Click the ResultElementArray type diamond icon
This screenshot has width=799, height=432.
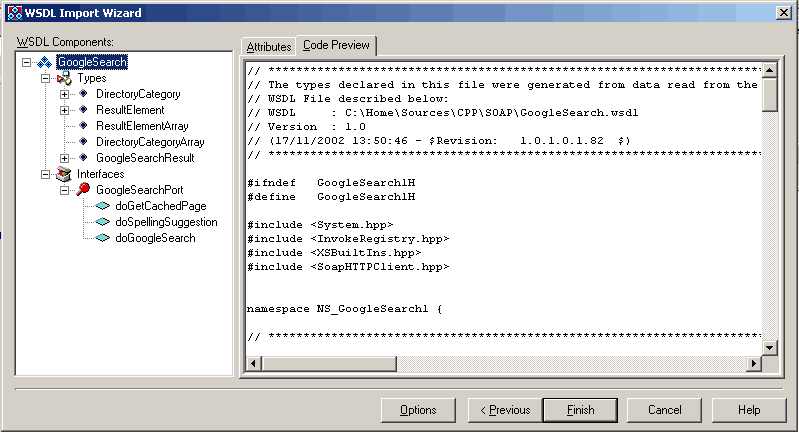tap(83, 126)
